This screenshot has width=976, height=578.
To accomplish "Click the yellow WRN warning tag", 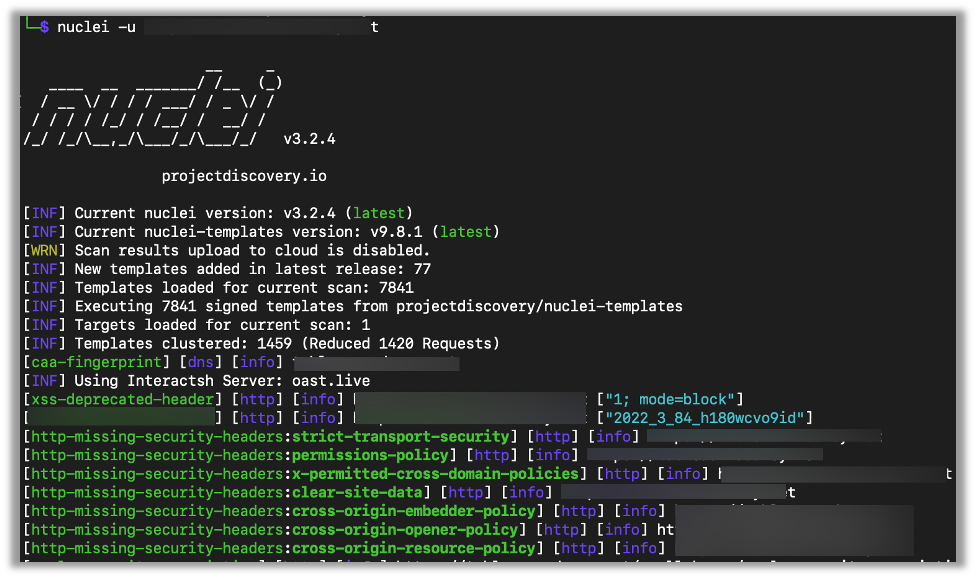I will pyautogui.click(x=44, y=250).
